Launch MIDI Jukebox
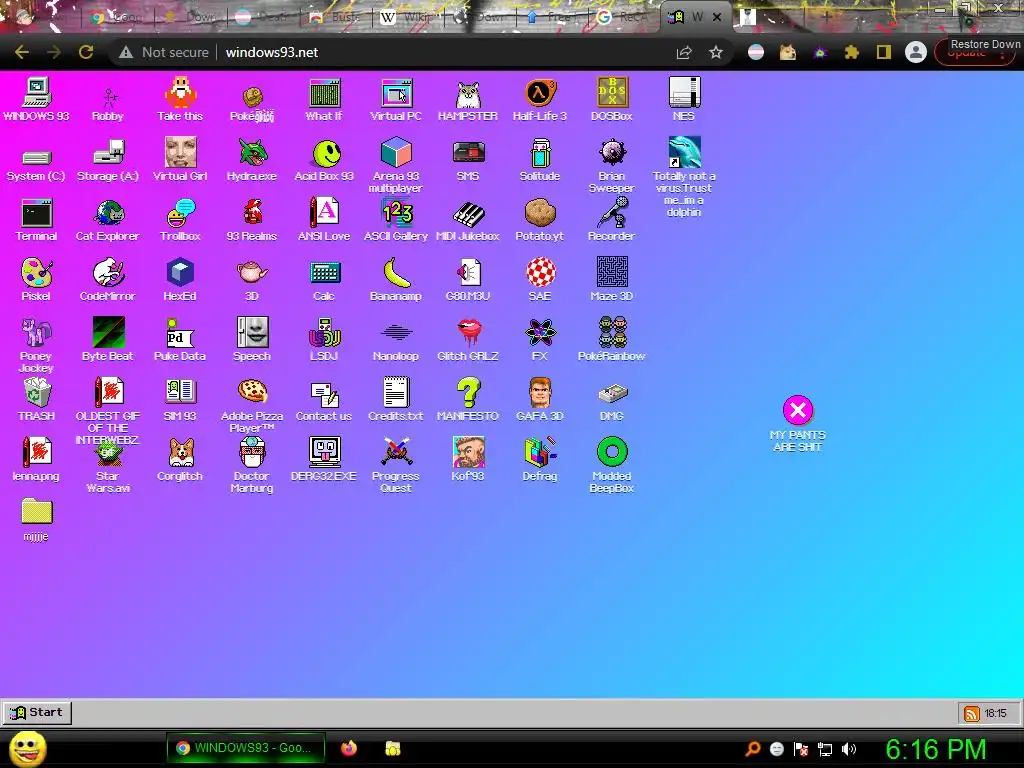The width and height of the screenshot is (1024, 768). pyautogui.click(x=468, y=213)
